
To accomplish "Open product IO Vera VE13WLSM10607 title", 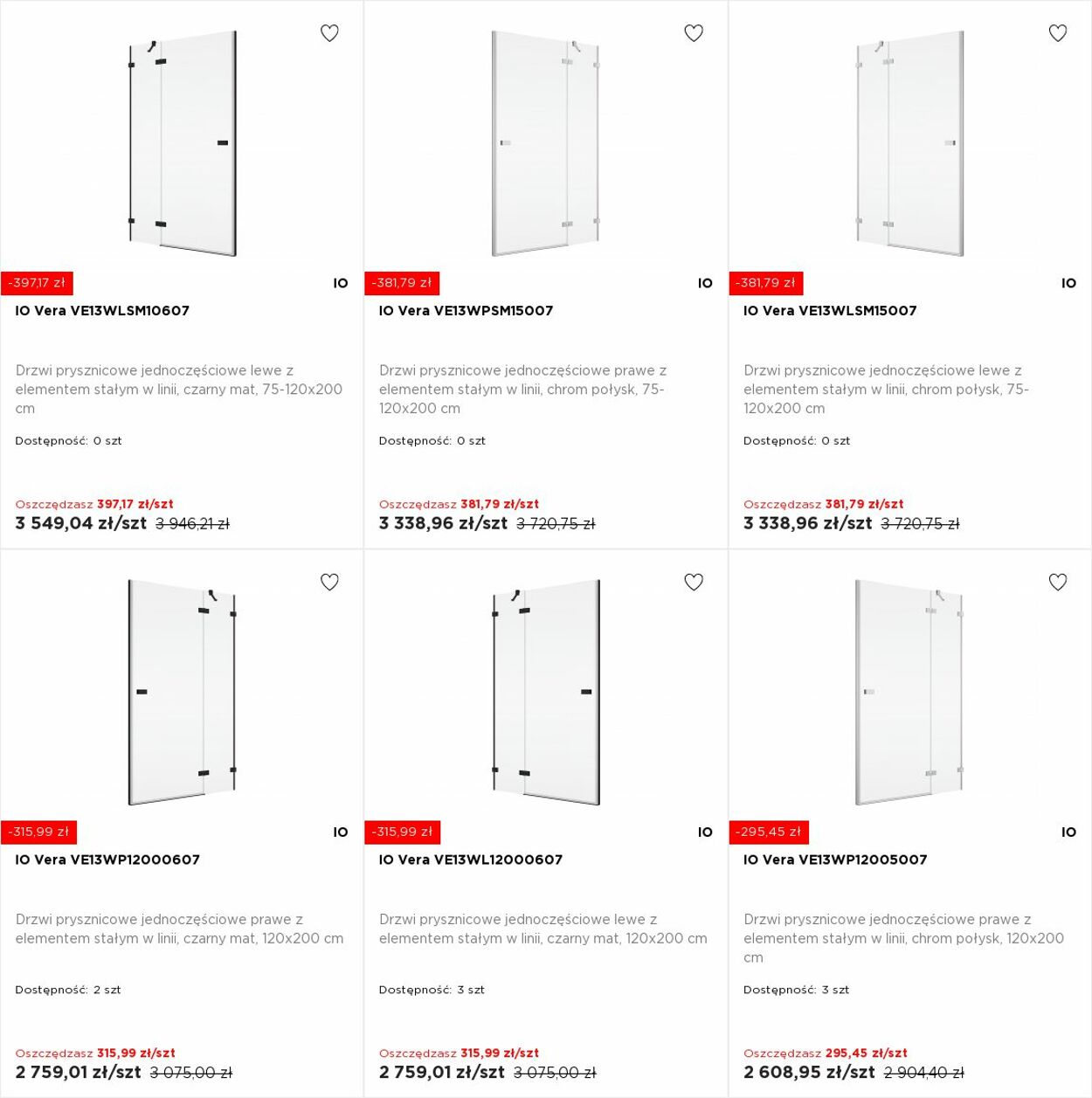I will [102, 311].
